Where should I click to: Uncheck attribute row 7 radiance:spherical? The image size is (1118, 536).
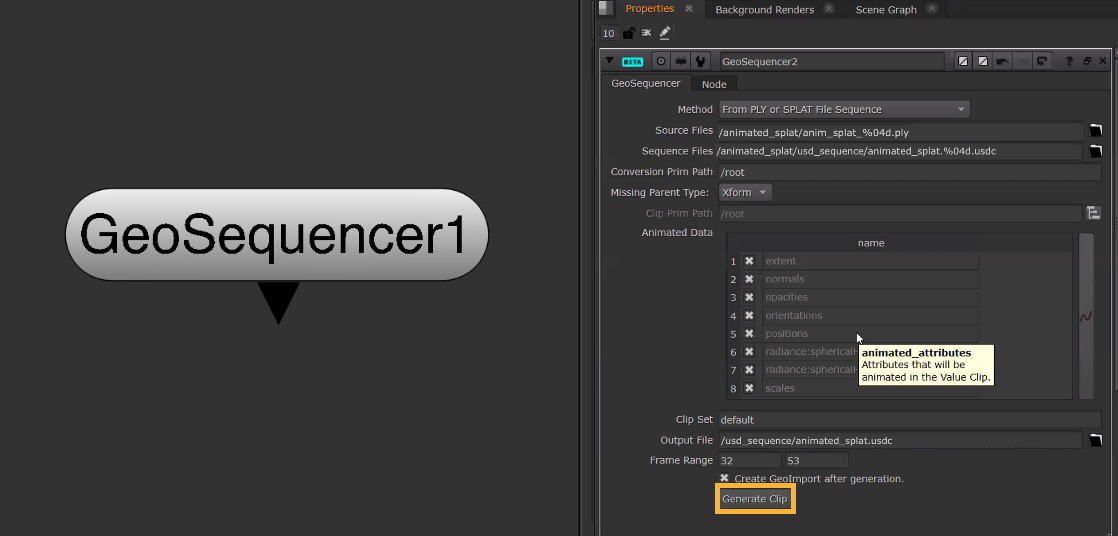pos(749,370)
